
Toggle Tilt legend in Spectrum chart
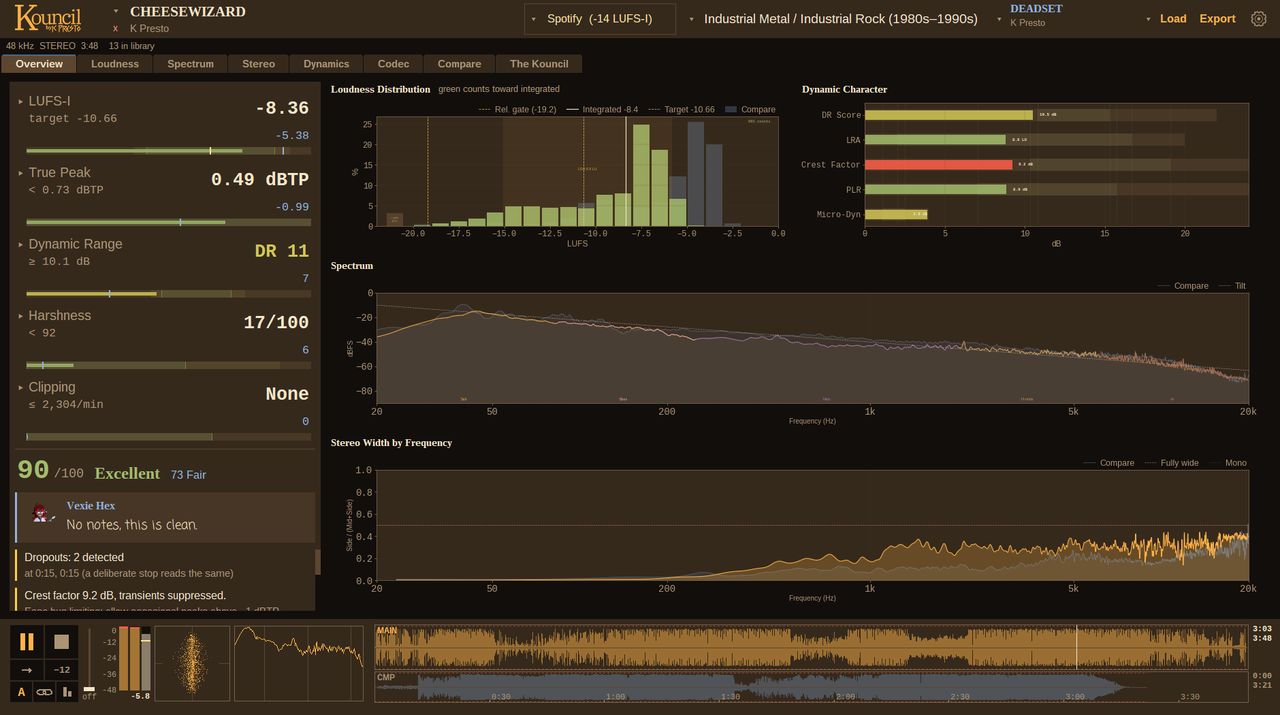1232,286
